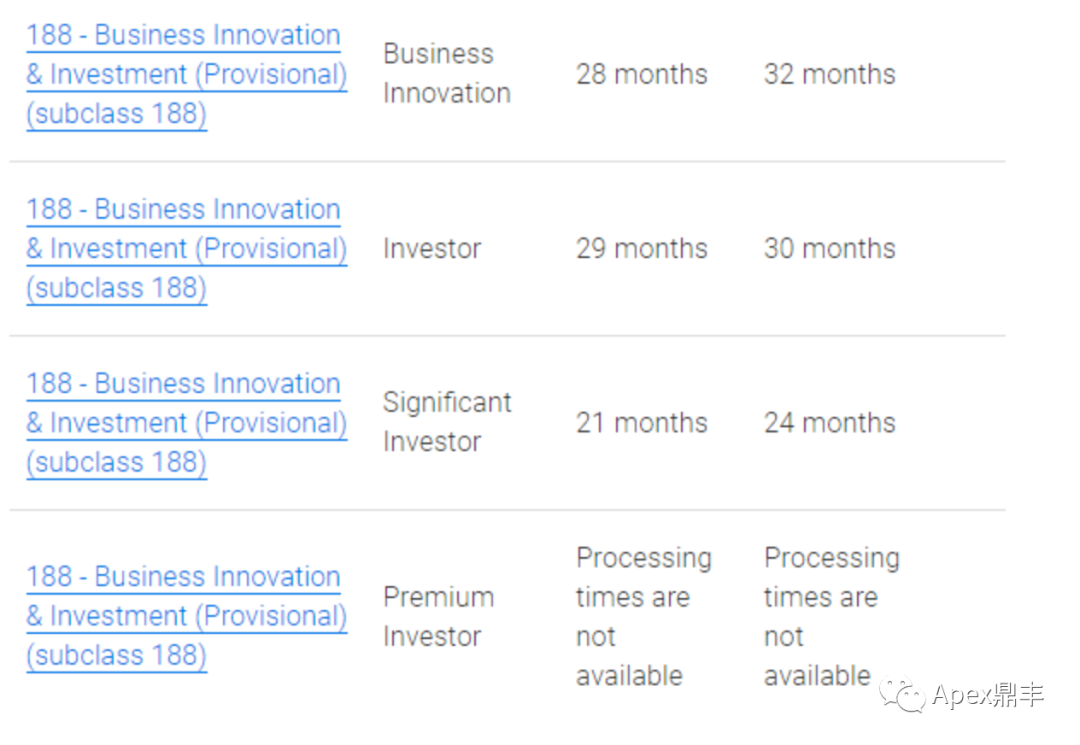Click the 21 months value

pos(642,423)
